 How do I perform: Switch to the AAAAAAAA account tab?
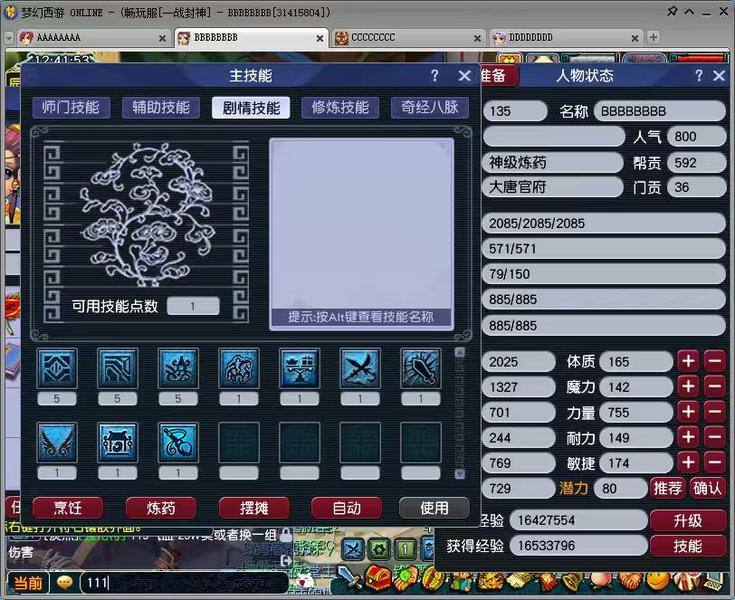click(x=92, y=38)
